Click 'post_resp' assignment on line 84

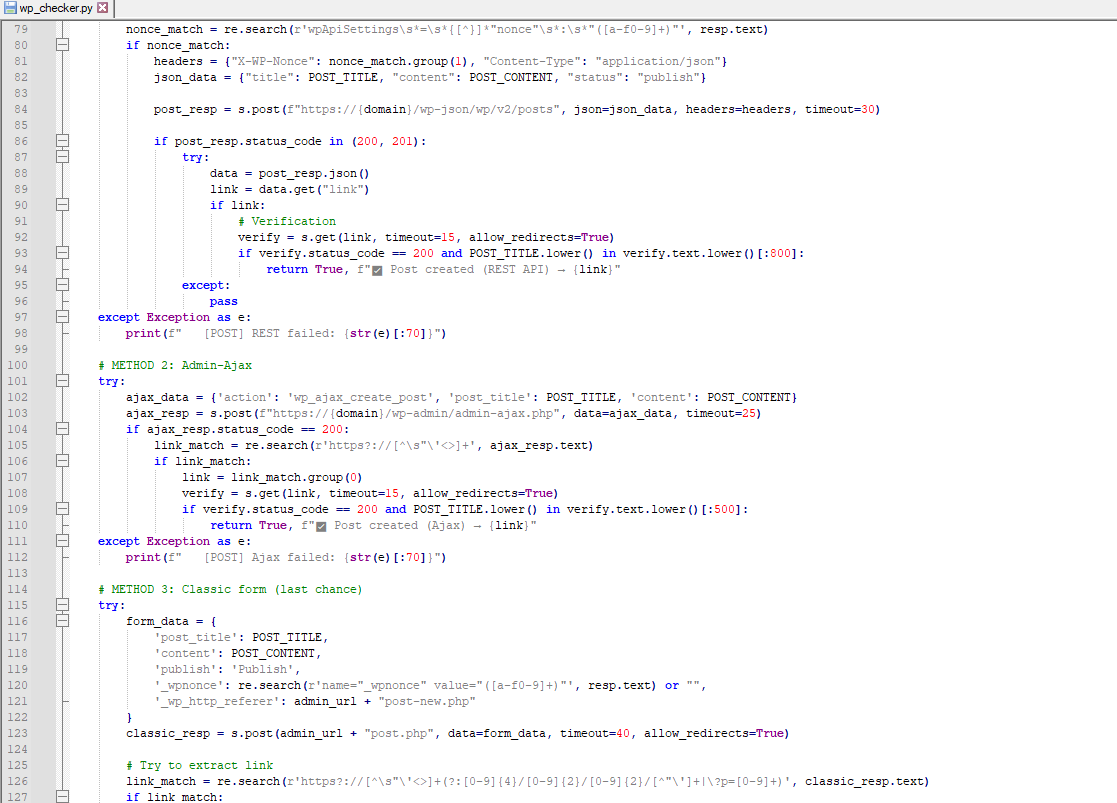[185, 109]
